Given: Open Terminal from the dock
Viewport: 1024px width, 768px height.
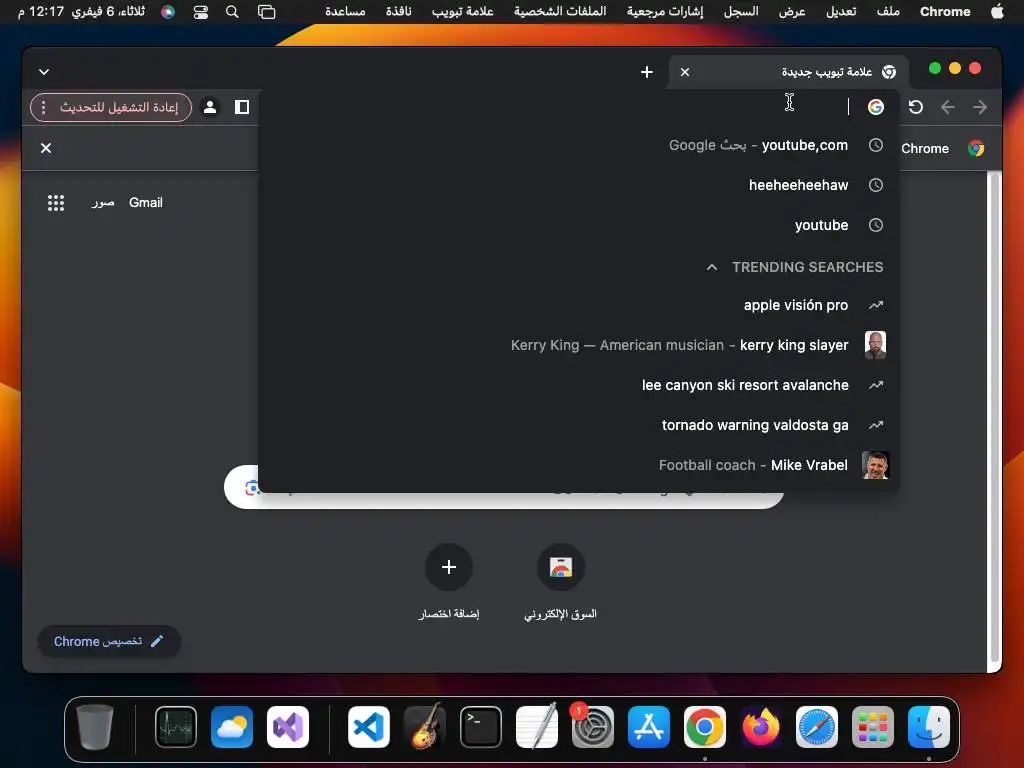Looking at the screenshot, I should pyautogui.click(x=481, y=727).
